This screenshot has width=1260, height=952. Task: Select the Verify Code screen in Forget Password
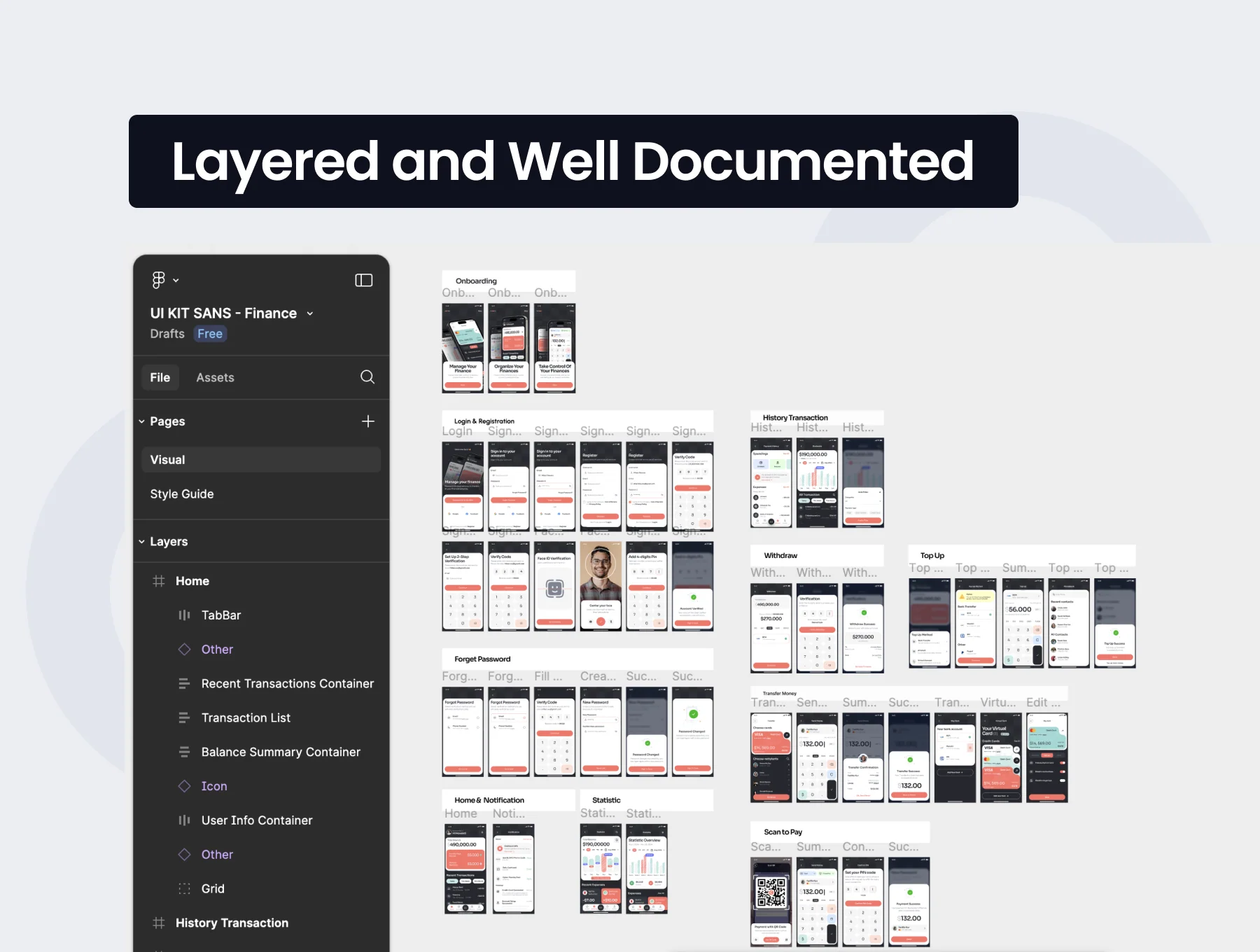point(555,731)
